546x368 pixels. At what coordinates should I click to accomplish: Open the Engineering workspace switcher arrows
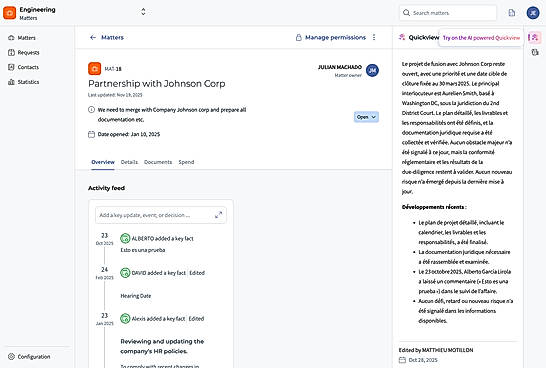[x=143, y=12]
